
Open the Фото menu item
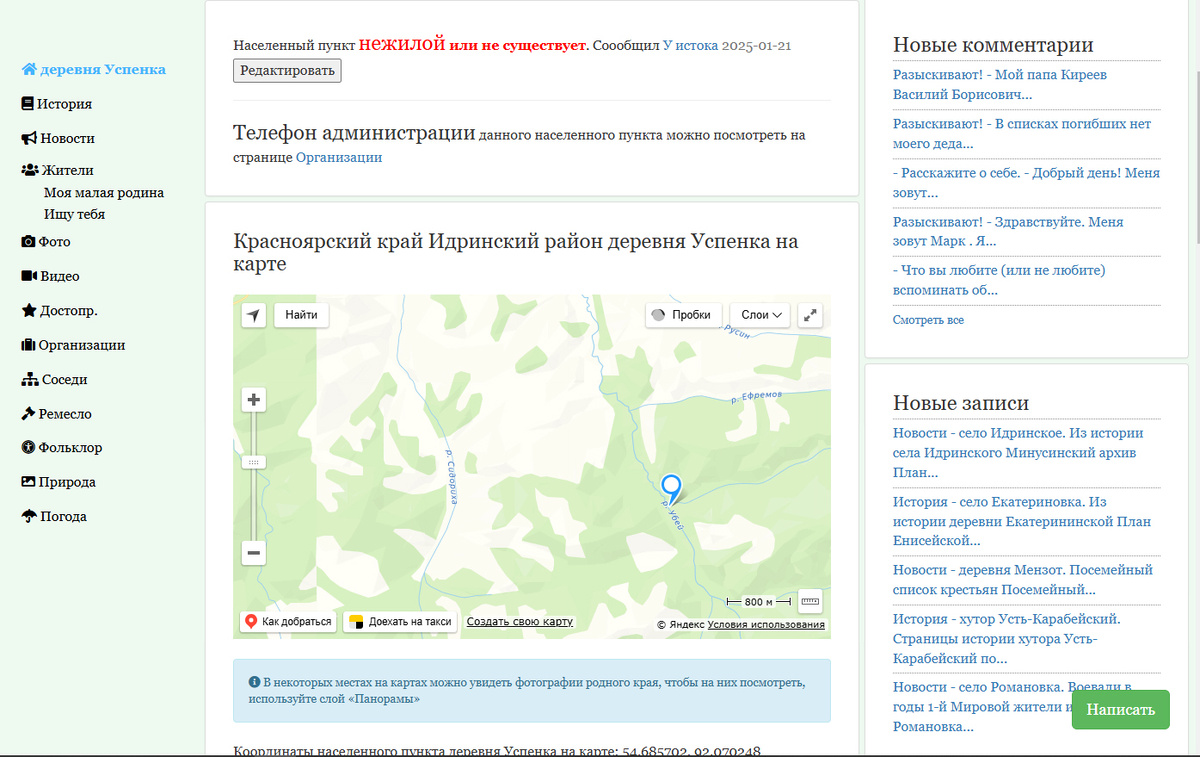(54, 242)
